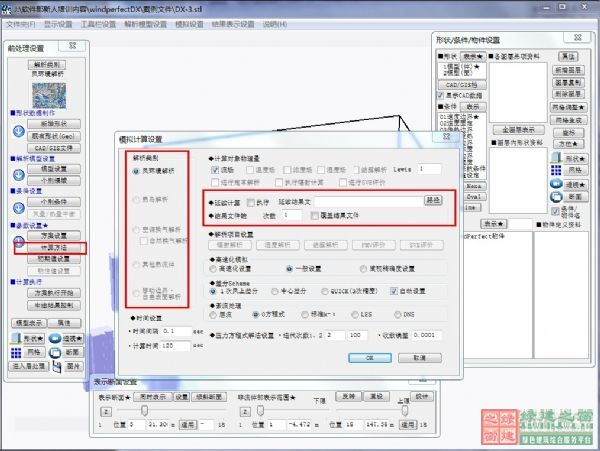The image size is (600, 451).
Task: Select the 风环境解析 radio button
Action: coord(137,172)
